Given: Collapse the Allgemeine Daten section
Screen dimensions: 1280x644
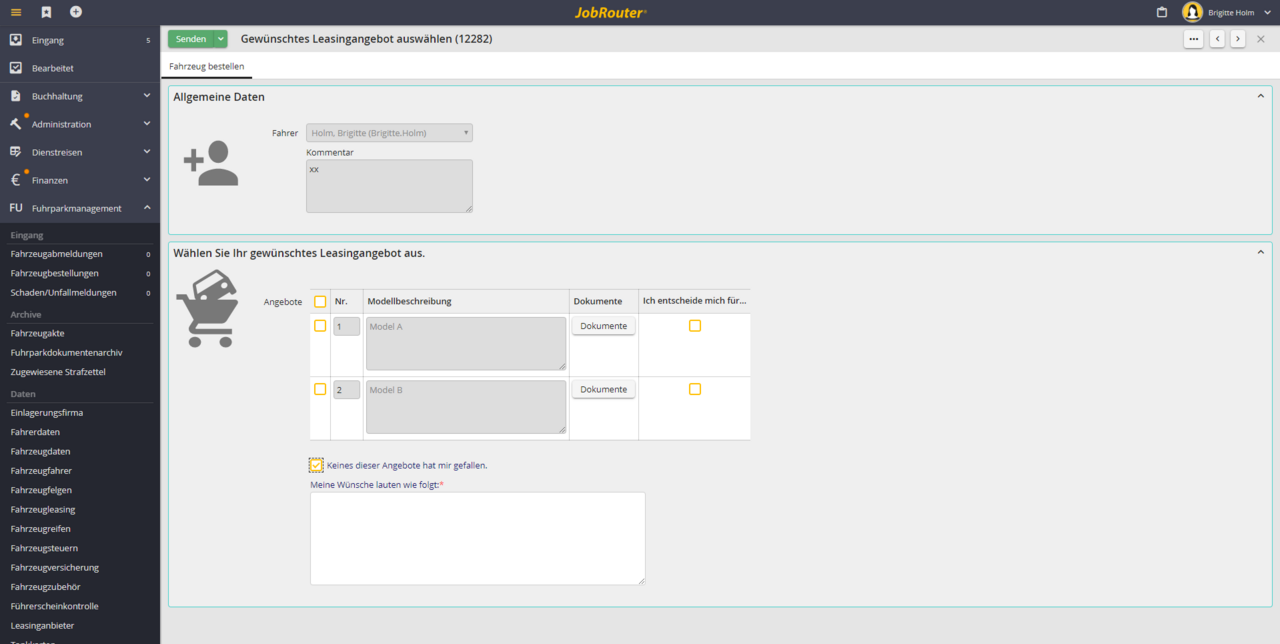Looking at the screenshot, I should point(1260,97).
